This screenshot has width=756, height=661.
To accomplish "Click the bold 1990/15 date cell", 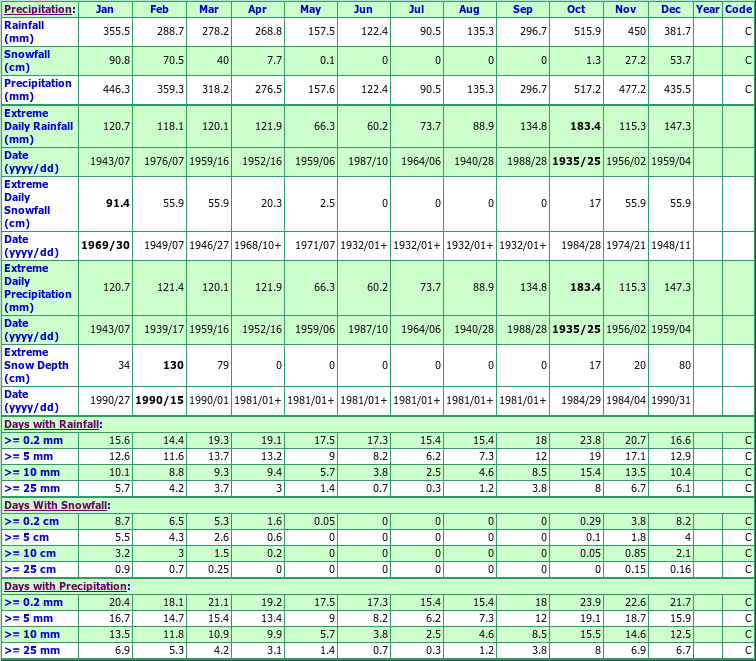I will click(x=160, y=401).
